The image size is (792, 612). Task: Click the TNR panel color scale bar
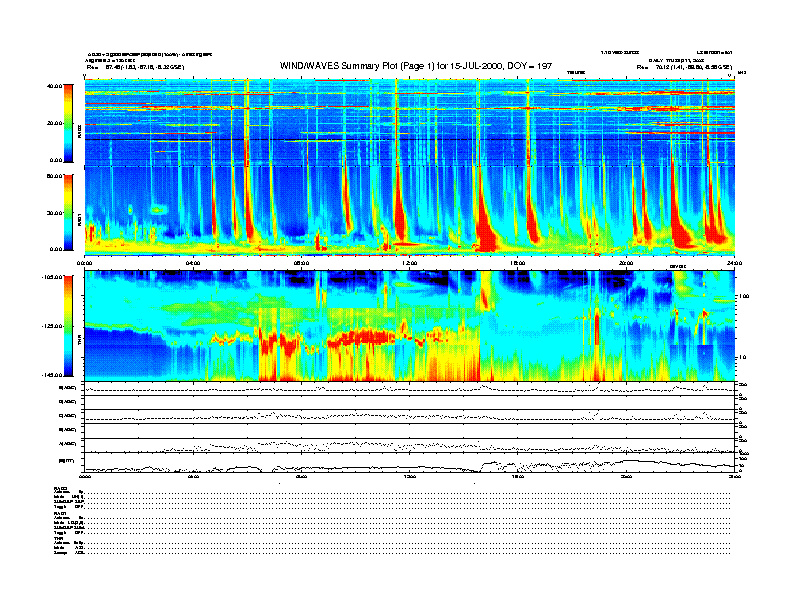(x=68, y=326)
